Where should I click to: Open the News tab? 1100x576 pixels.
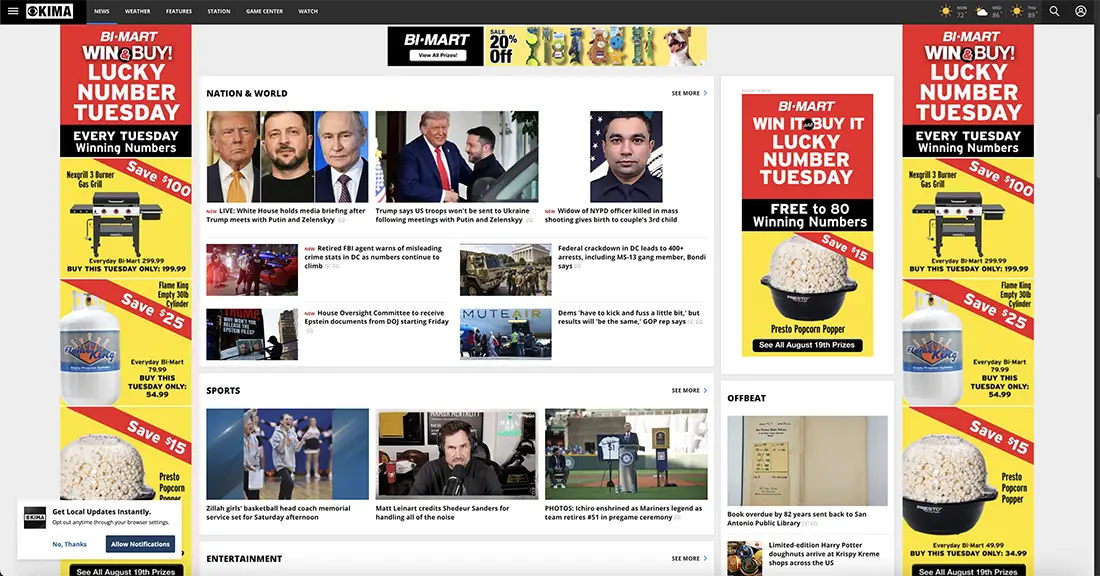tap(102, 11)
